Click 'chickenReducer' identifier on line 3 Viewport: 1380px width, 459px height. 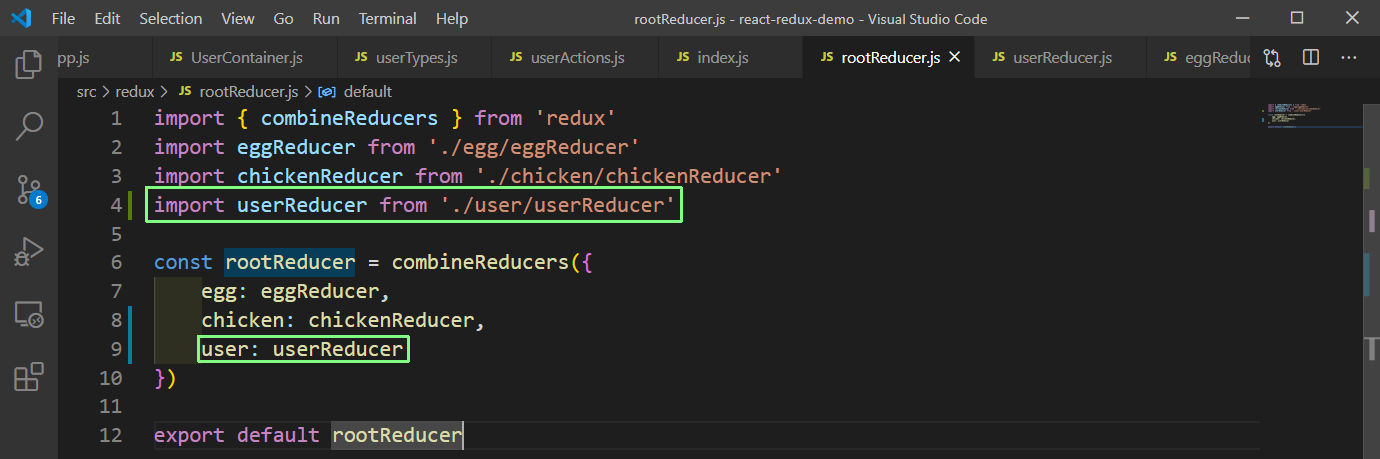click(x=320, y=176)
